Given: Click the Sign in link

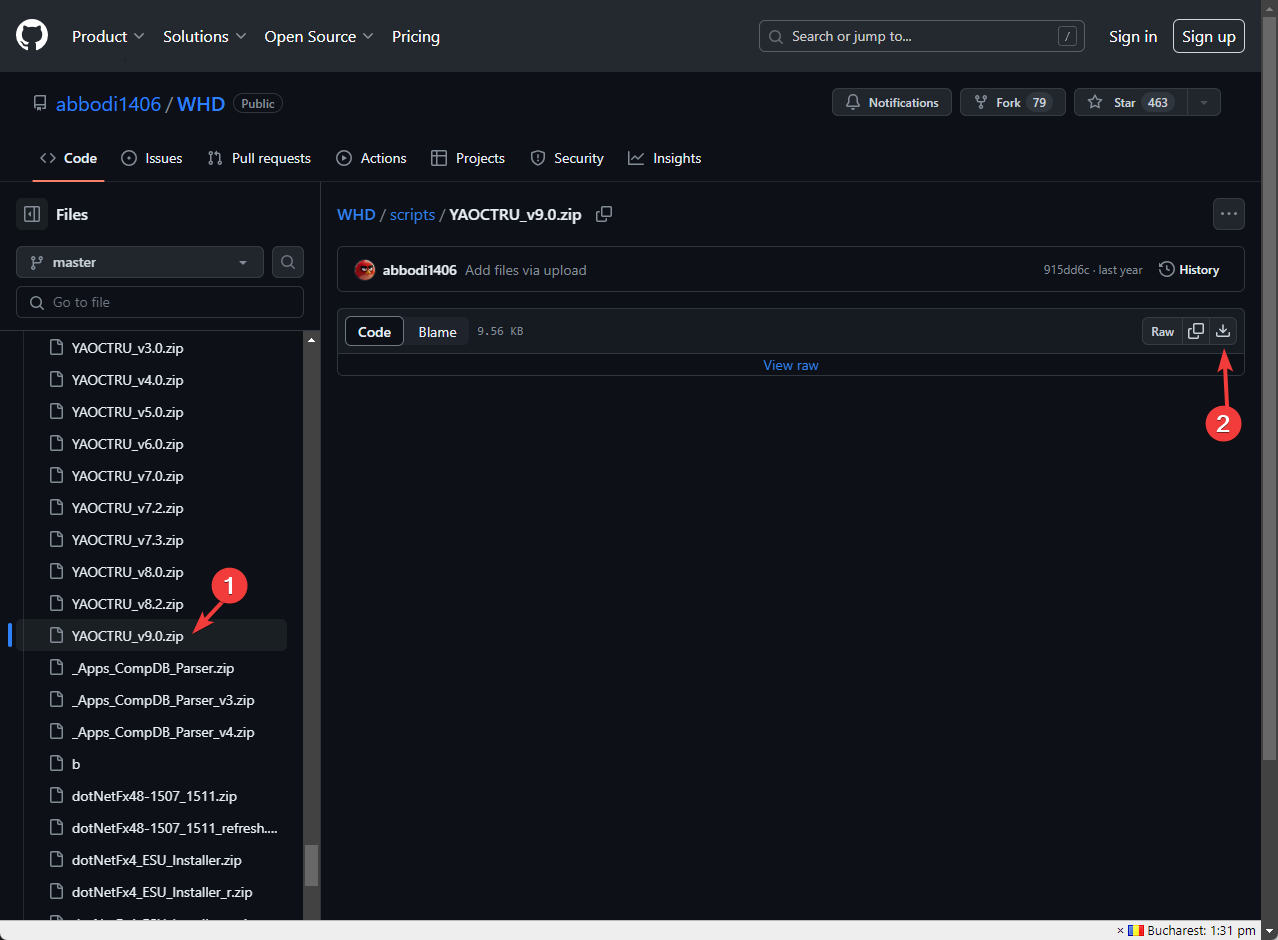Looking at the screenshot, I should tap(1133, 36).
